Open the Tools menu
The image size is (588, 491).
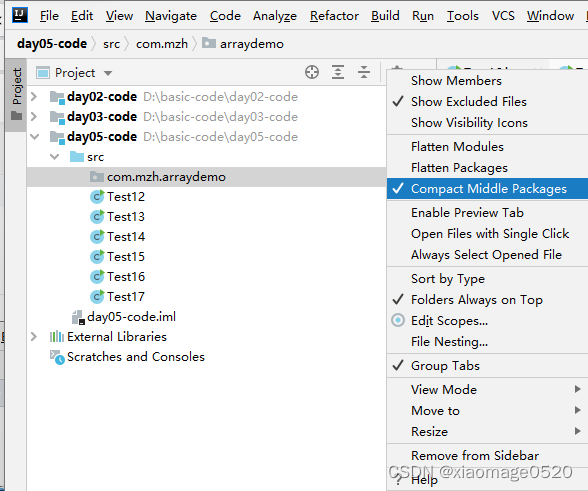tap(462, 16)
